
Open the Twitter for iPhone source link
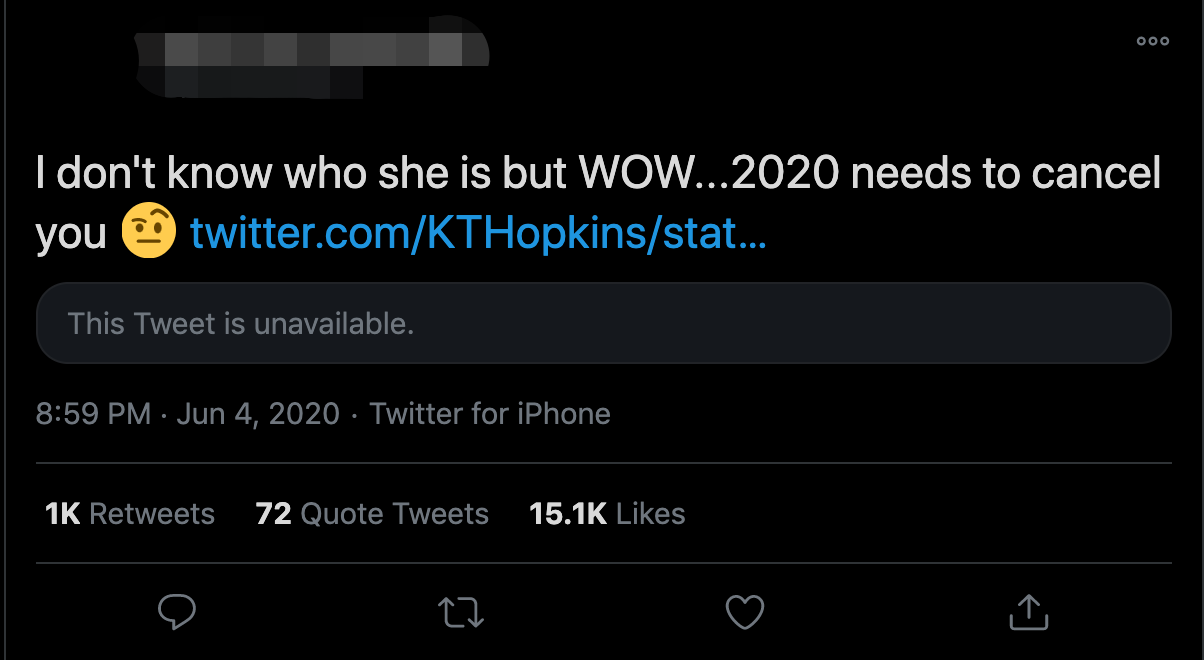point(490,413)
